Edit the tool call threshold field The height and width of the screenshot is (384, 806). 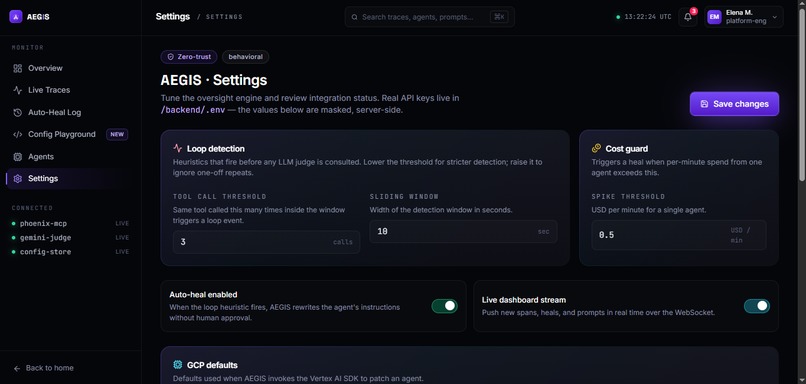266,242
